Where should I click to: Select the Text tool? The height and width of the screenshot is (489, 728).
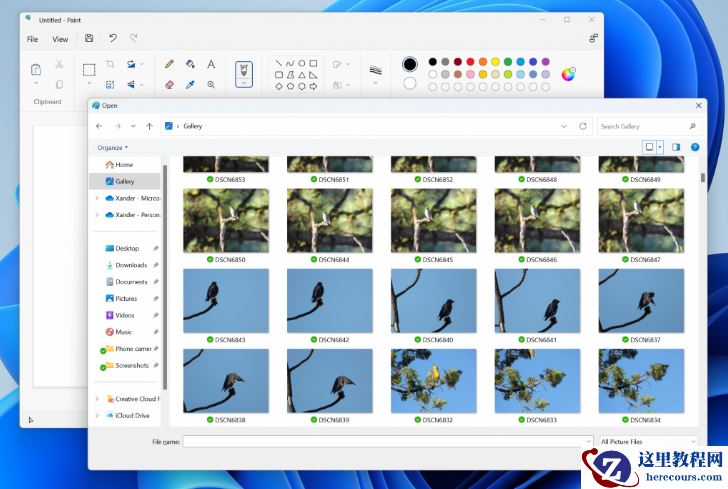tap(211, 64)
